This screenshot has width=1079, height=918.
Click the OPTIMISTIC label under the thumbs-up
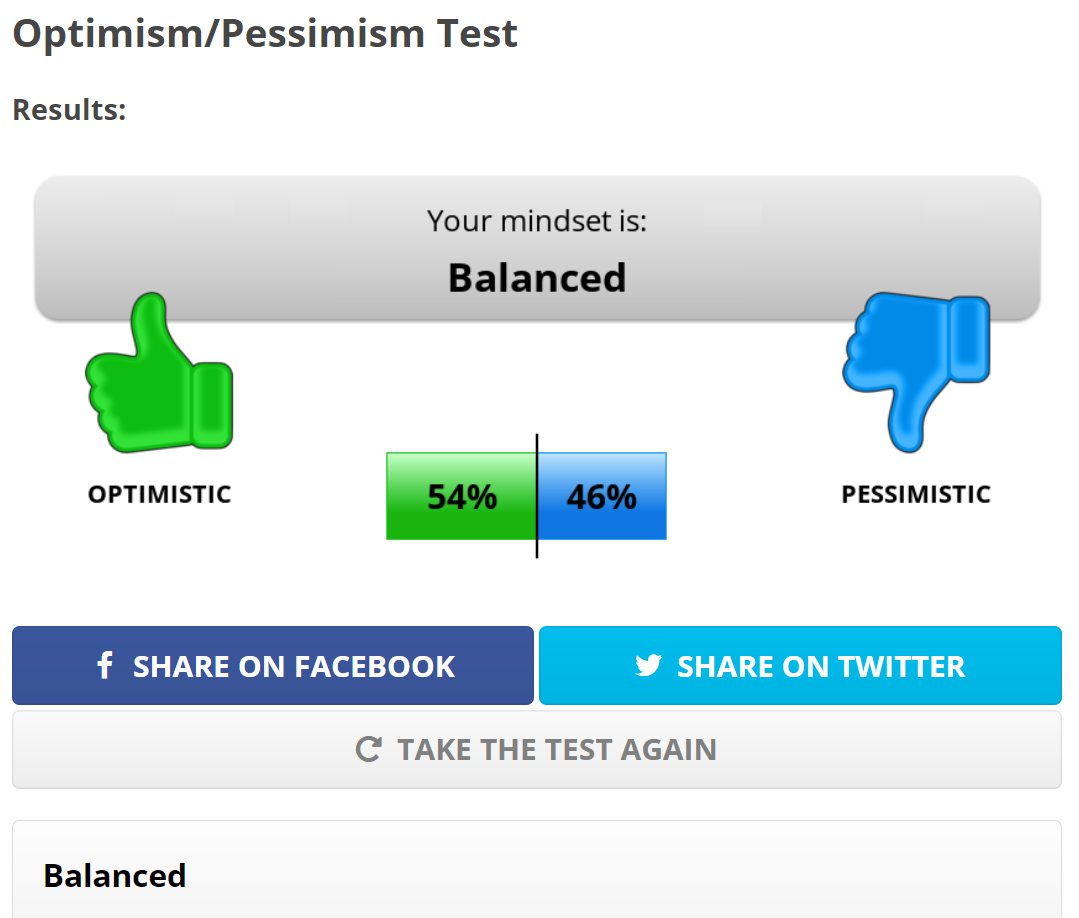point(160,494)
